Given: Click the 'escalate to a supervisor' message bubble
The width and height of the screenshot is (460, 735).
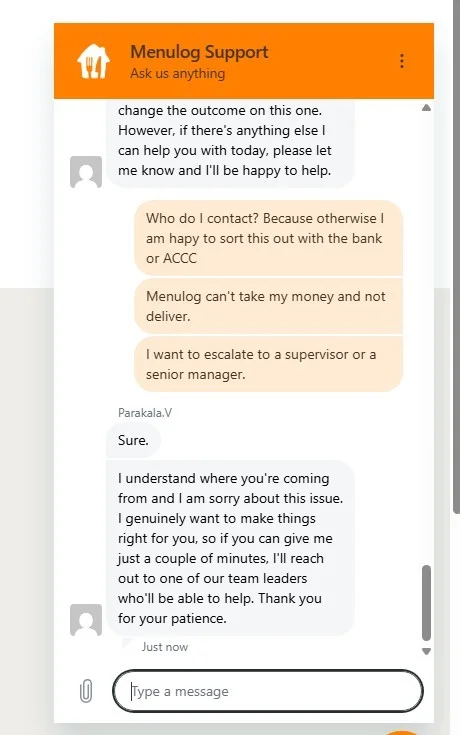Looking at the screenshot, I should [269, 364].
